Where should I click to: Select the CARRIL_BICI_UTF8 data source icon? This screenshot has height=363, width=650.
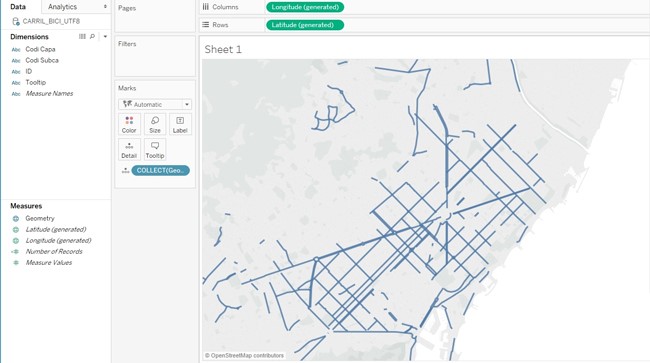click(x=16, y=21)
